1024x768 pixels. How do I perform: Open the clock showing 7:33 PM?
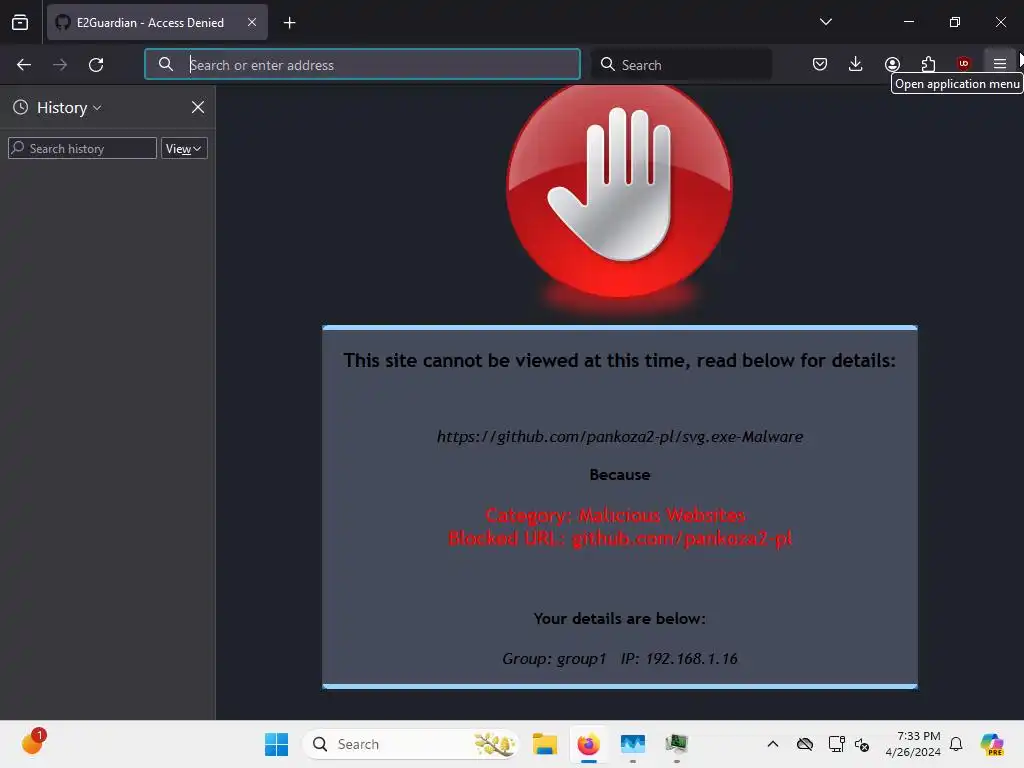[913, 744]
